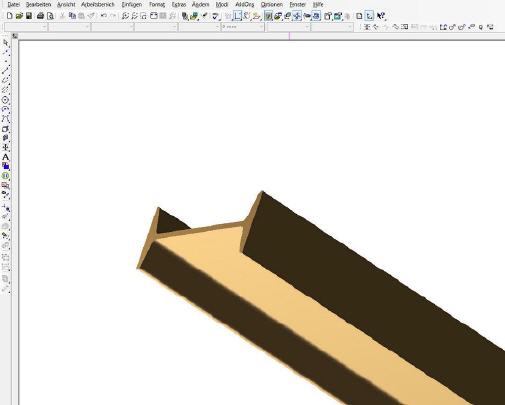Select the Text tool (letter A)
505x405 pixels.
5,157
